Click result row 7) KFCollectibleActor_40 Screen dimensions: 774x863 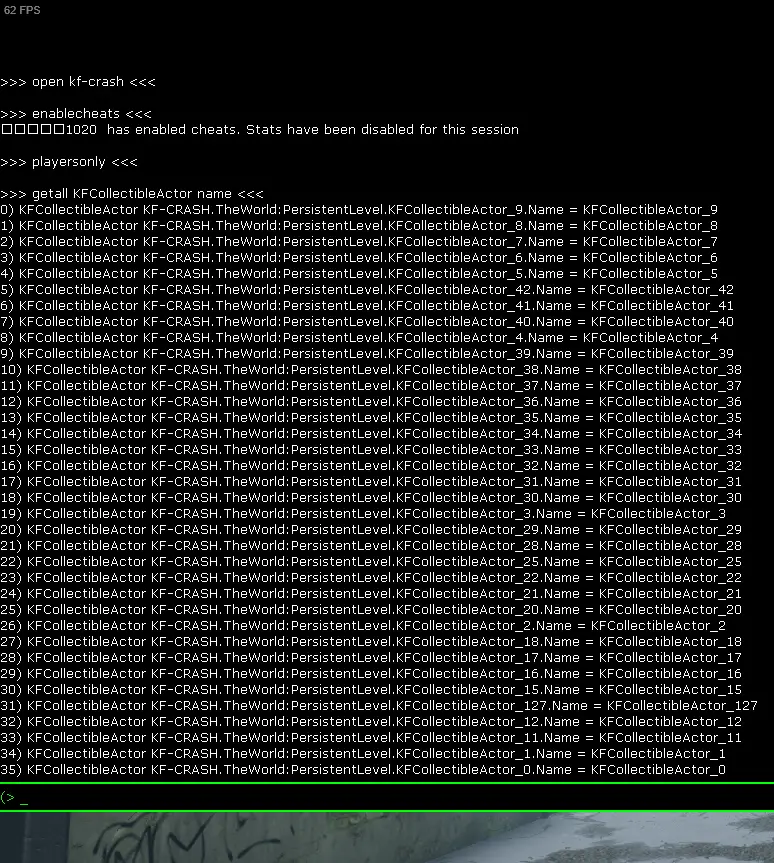pos(367,321)
